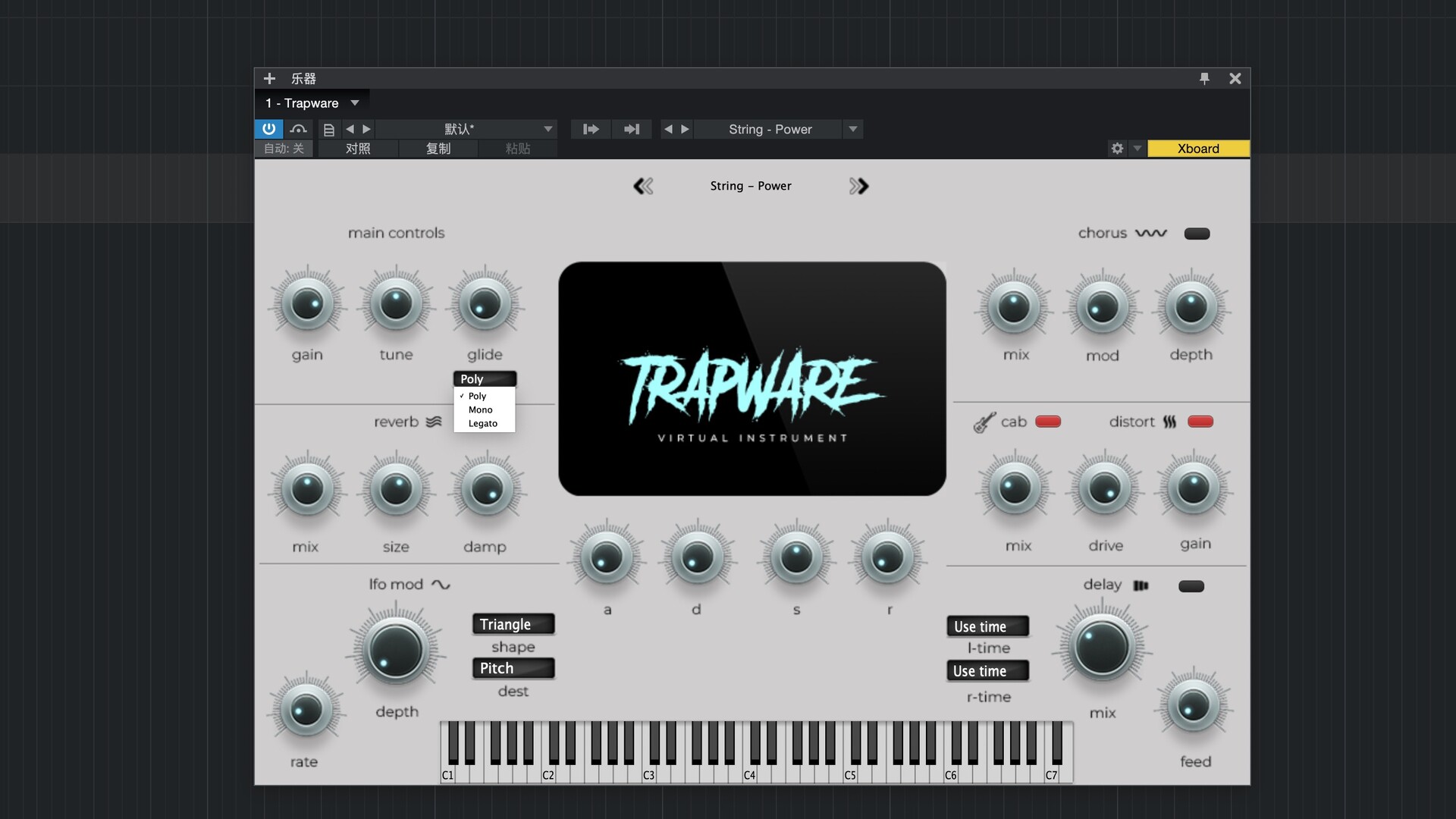This screenshot has height=819, width=1456.
Task: Choose Legato in the voice mode list
Action: pos(483,423)
